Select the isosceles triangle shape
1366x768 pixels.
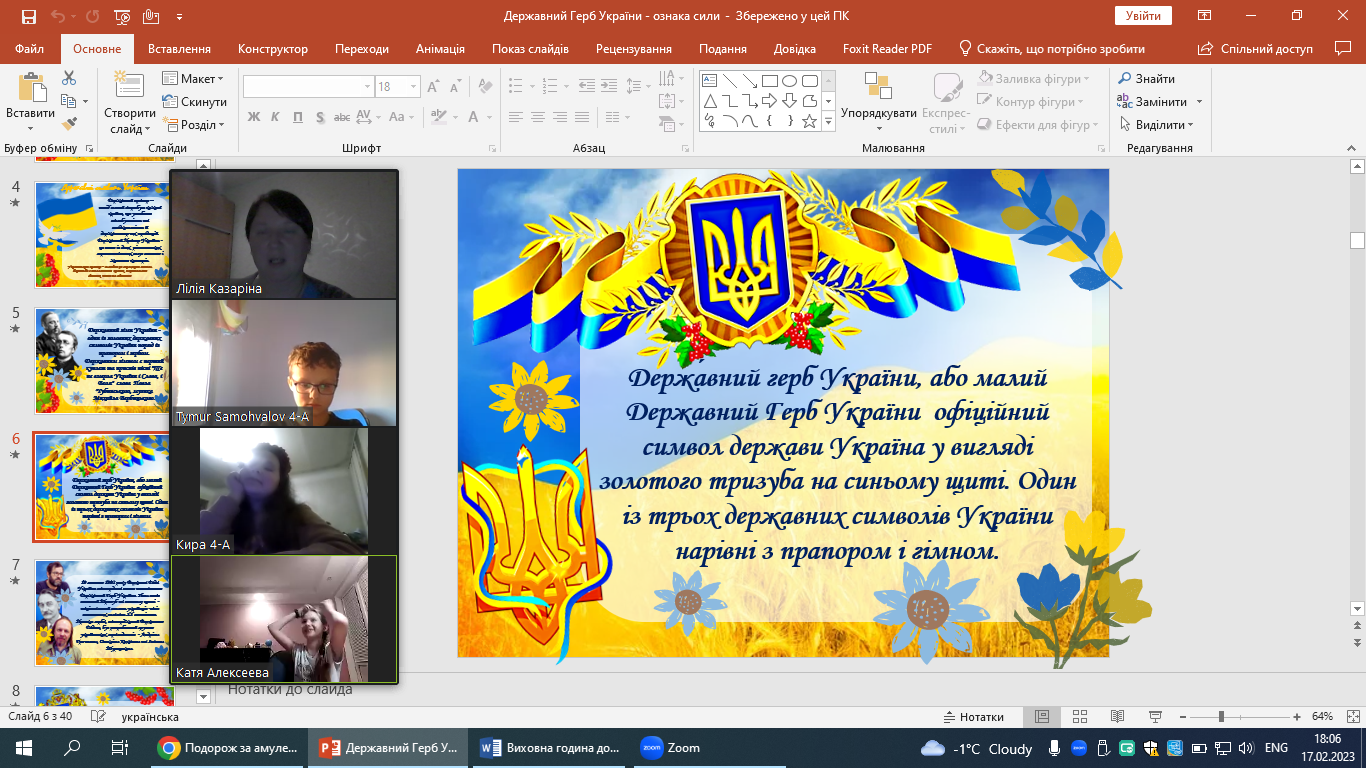pos(710,101)
